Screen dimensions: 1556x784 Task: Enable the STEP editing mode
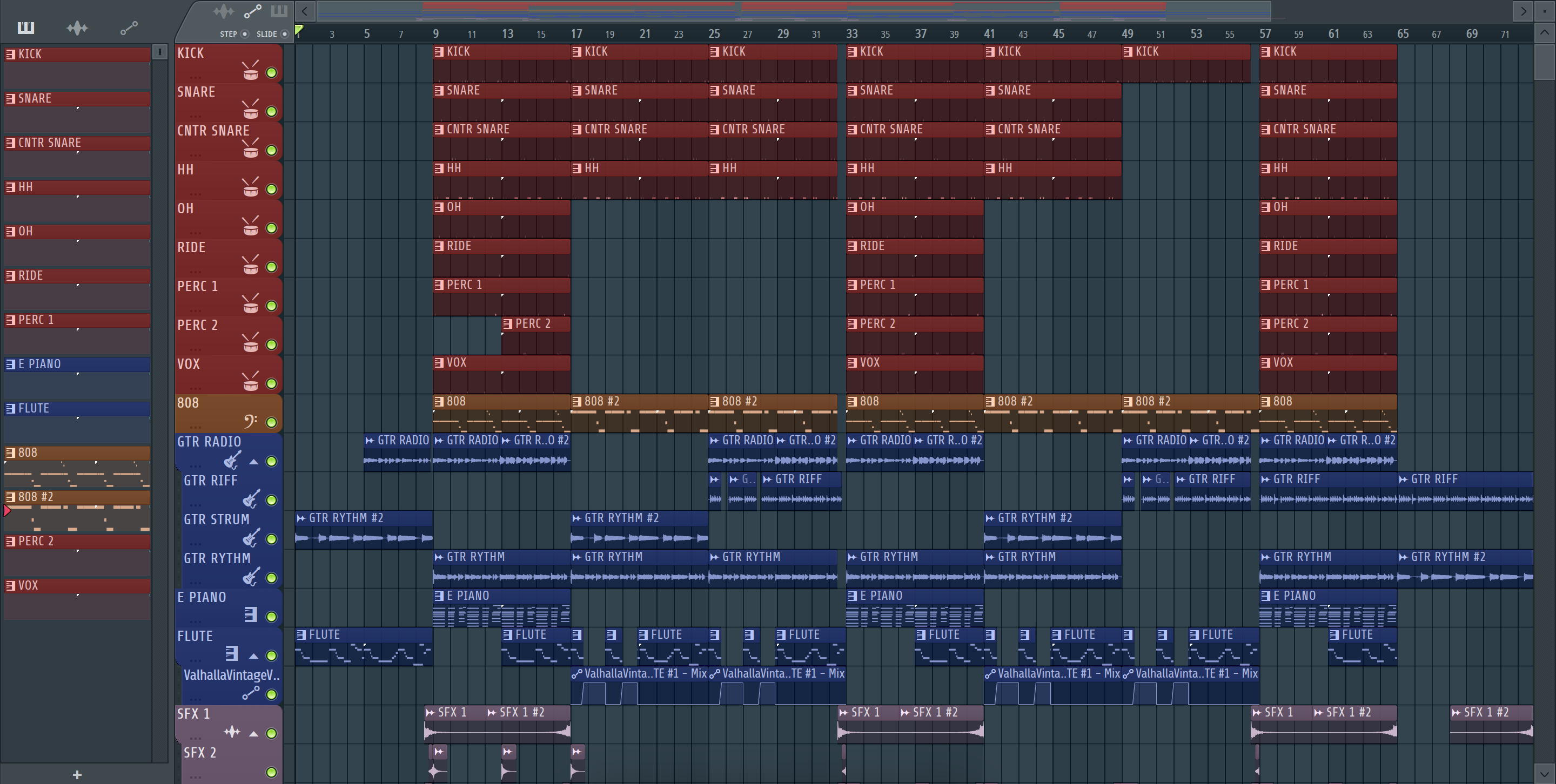(245, 34)
